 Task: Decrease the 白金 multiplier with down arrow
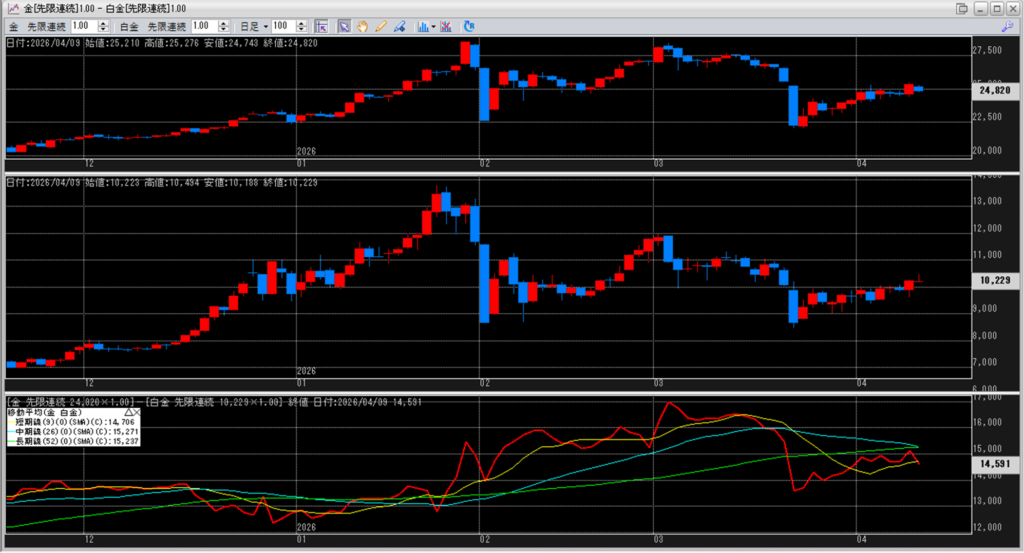pyautogui.click(x=223, y=29)
